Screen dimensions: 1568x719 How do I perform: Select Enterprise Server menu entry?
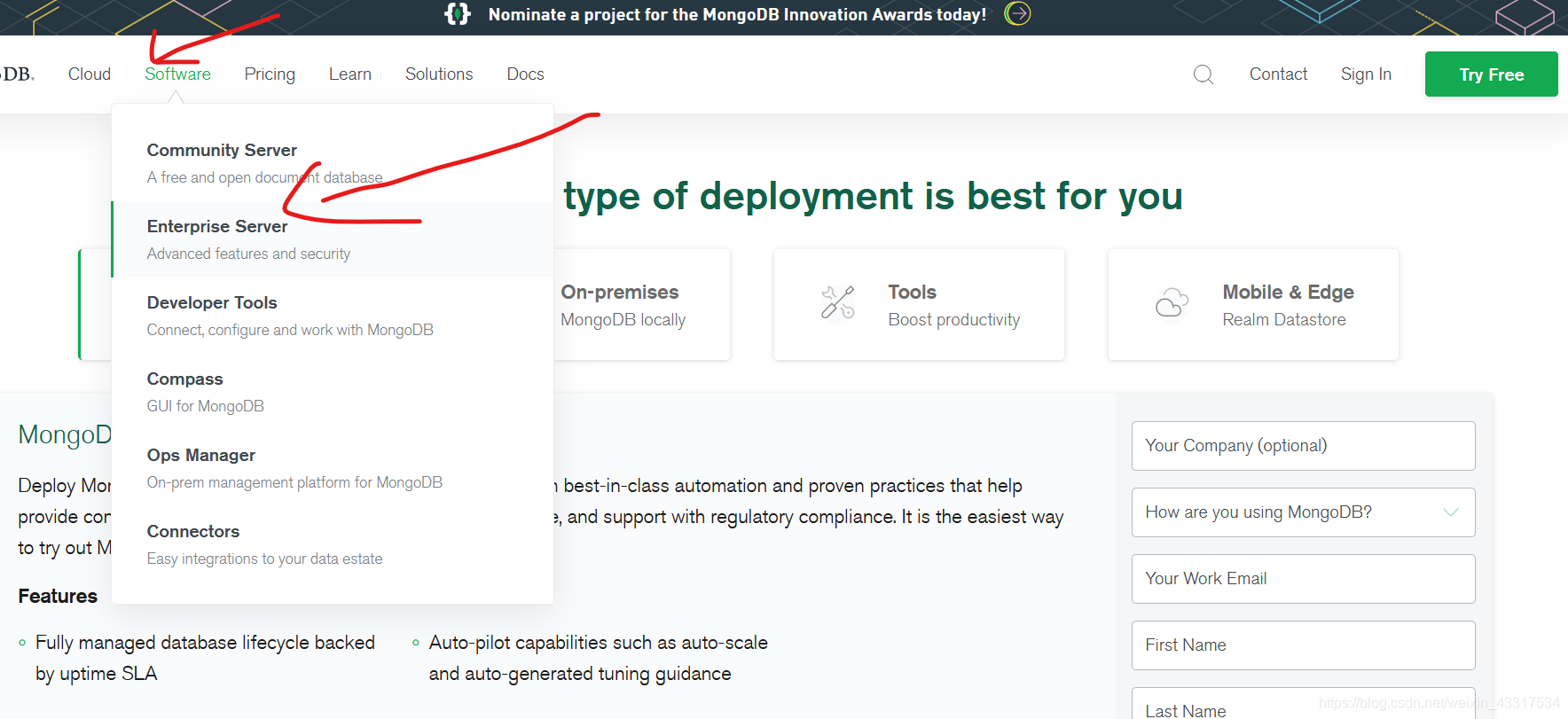[333, 239]
